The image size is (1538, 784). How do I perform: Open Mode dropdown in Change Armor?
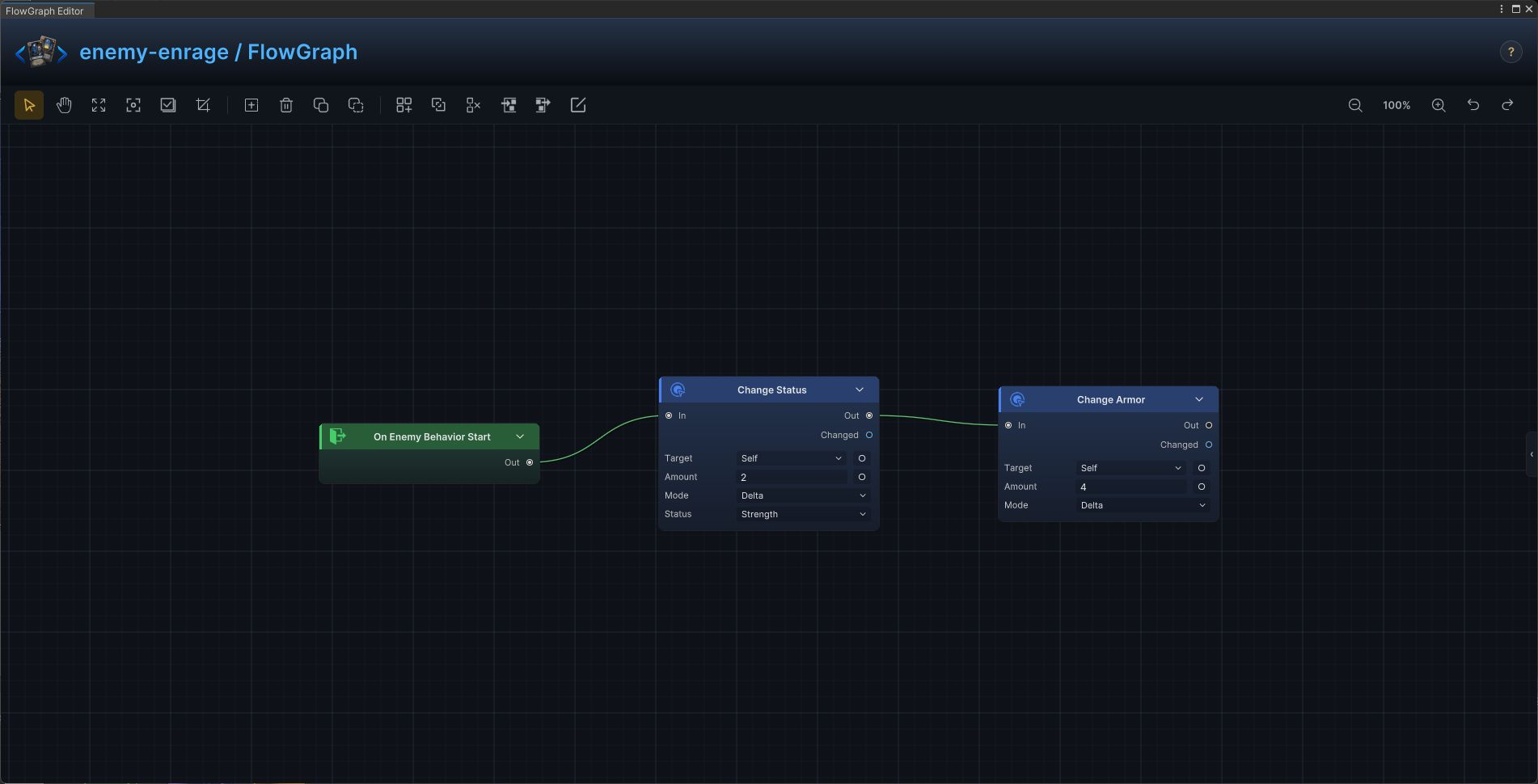coord(1143,505)
